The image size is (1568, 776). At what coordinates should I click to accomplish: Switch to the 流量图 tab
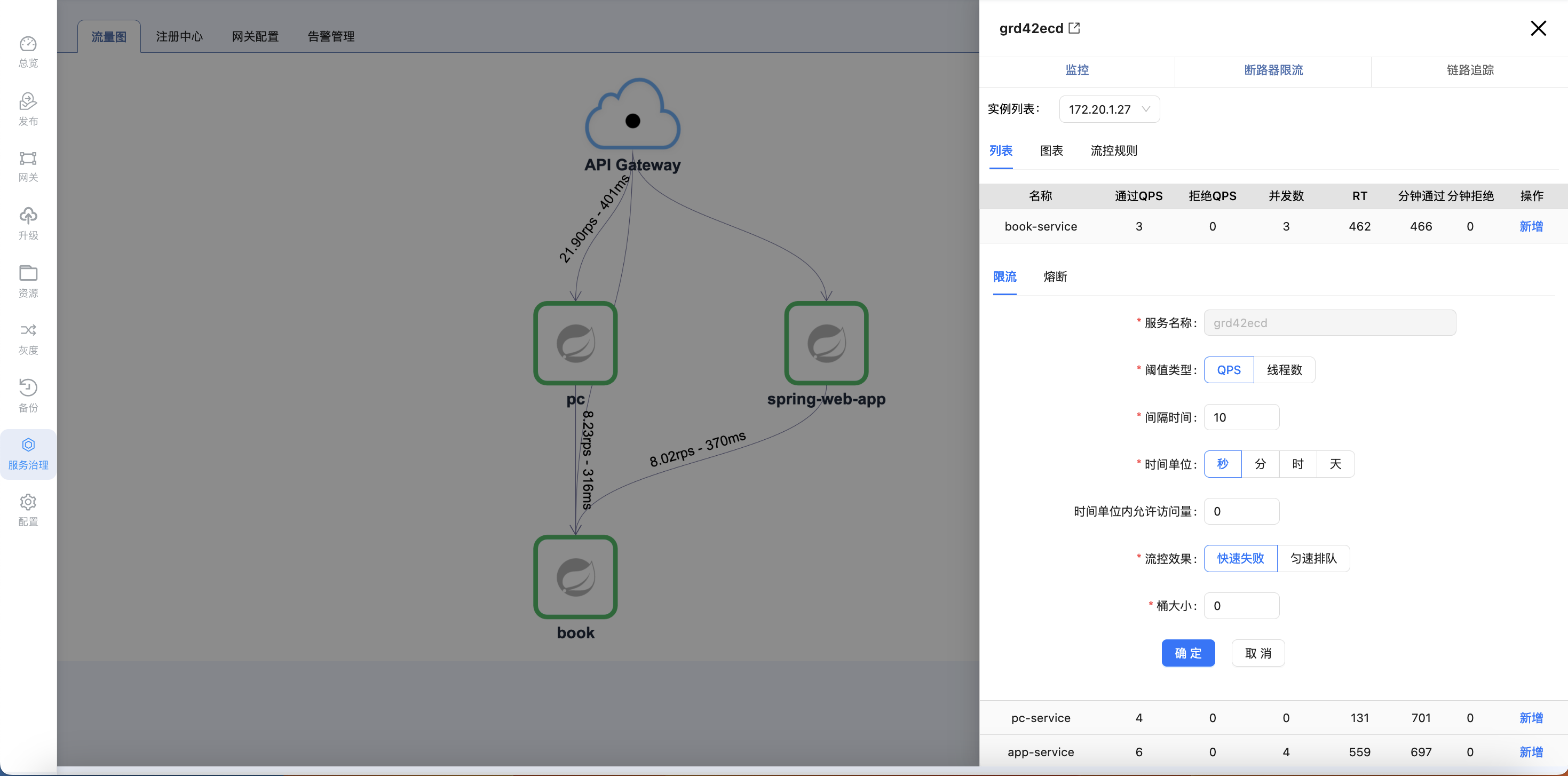[109, 36]
